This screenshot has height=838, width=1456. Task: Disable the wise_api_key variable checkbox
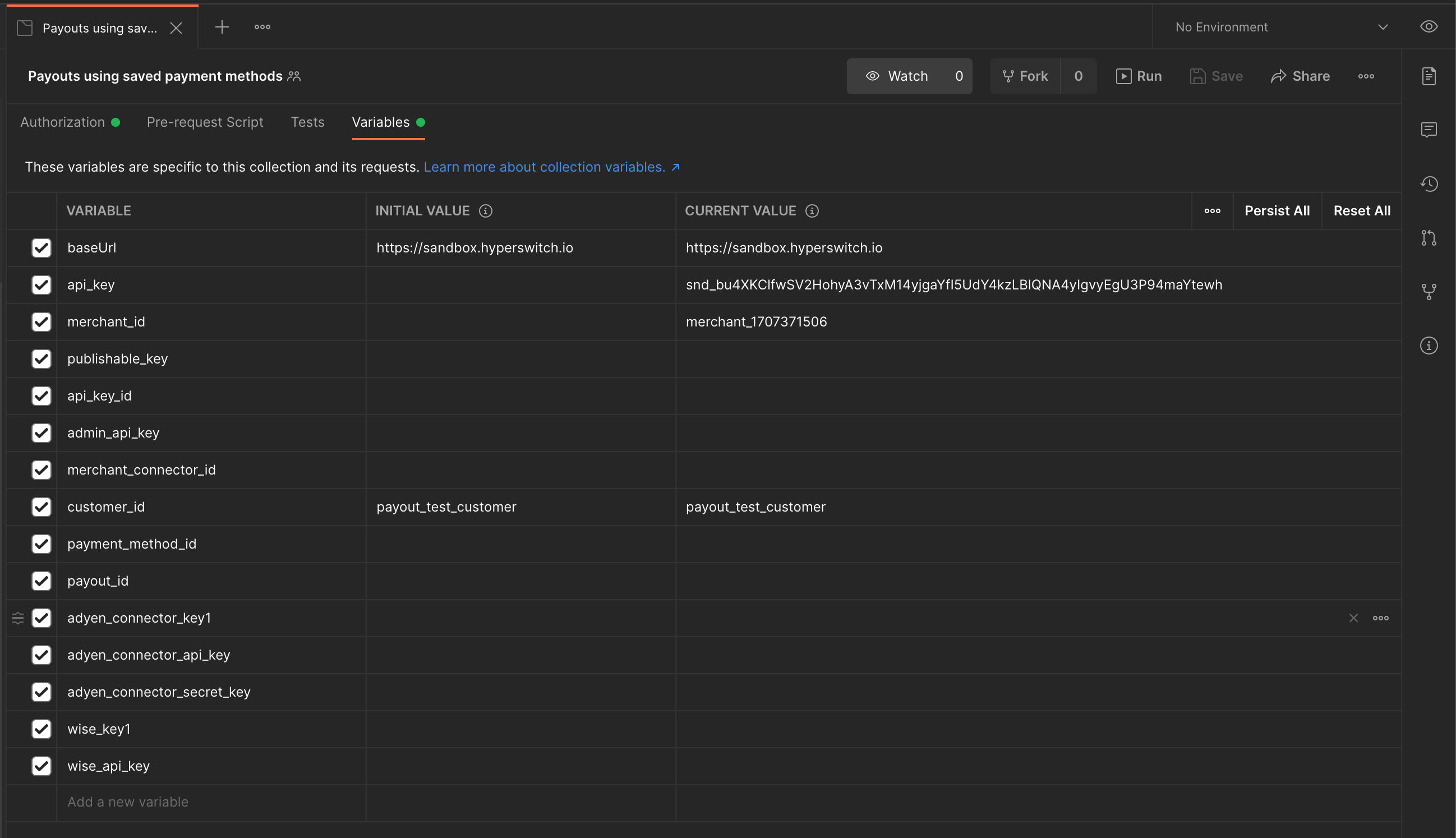42,766
